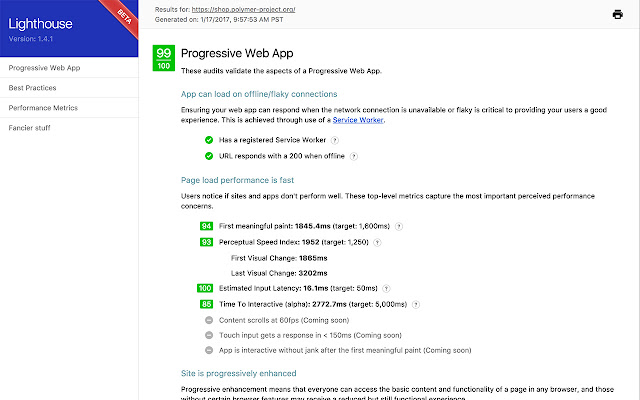The height and width of the screenshot is (400, 640).
Task: Open help for Perceptual Speed Index
Action: coord(378,242)
